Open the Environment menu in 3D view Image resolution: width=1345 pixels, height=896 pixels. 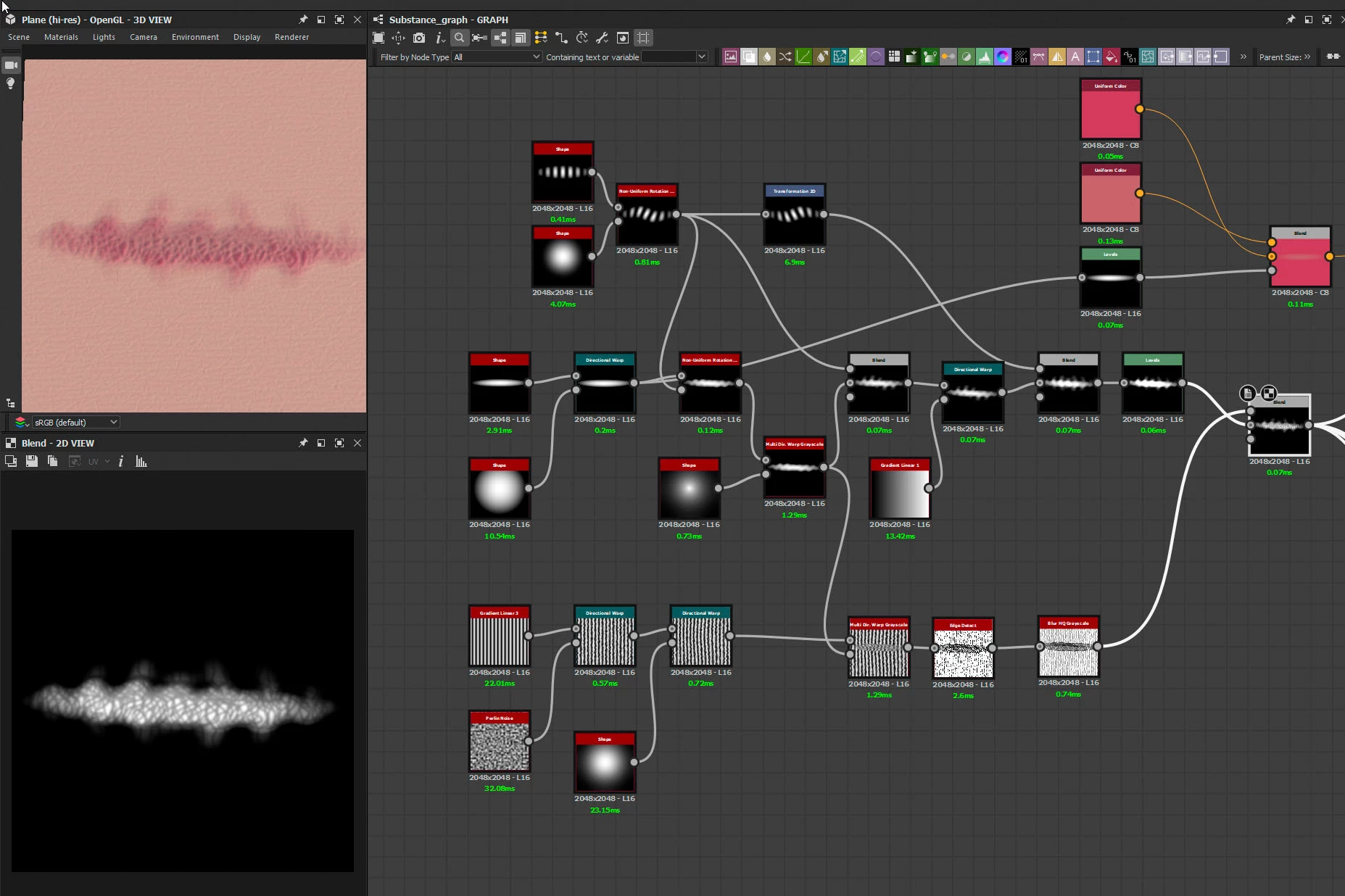195,37
